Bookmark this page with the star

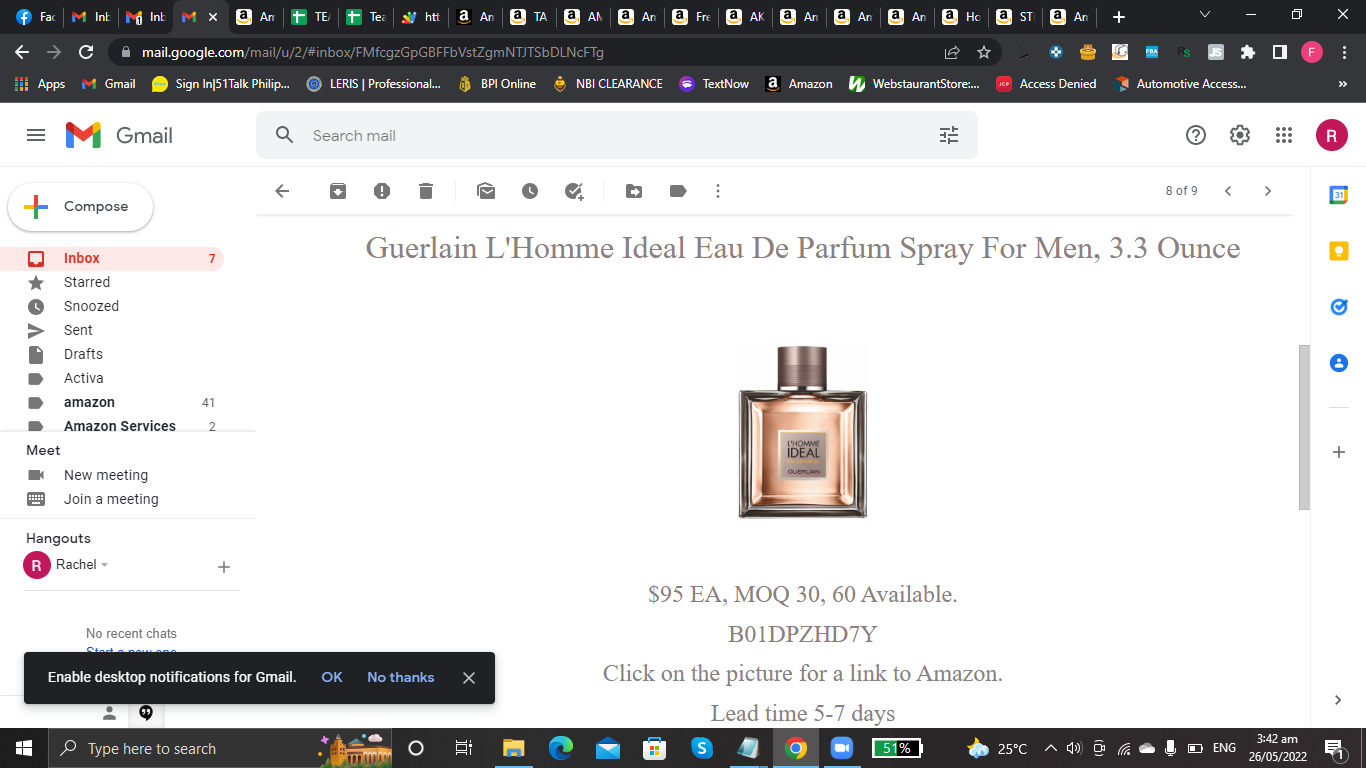click(984, 52)
